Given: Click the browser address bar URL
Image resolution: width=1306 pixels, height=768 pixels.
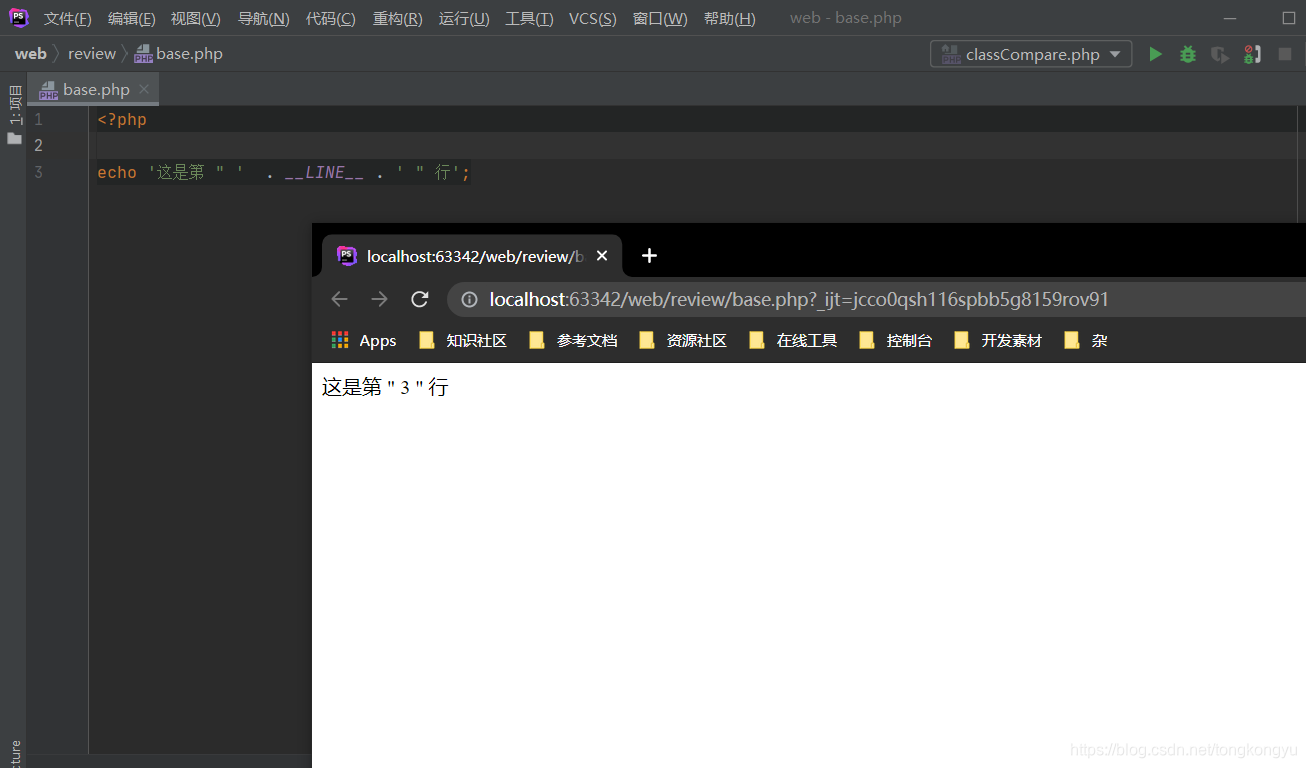Looking at the screenshot, I should 799,299.
